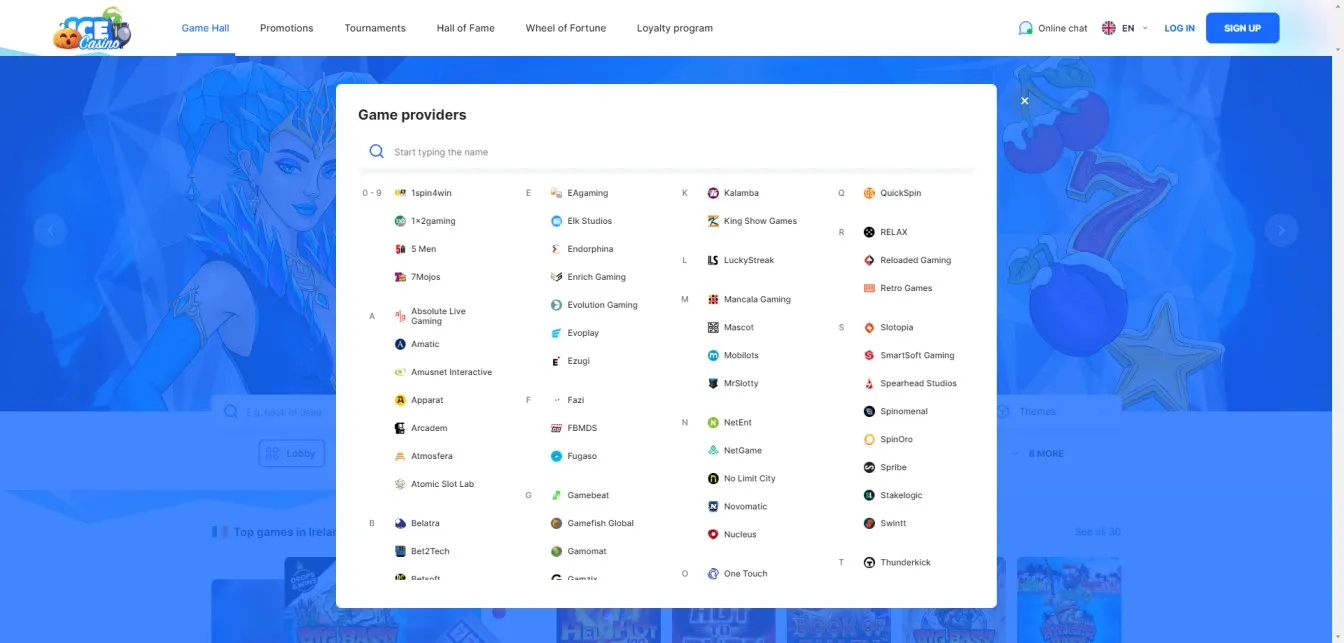
Task: Click the Fugaso provider icon
Action: (x=557, y=456)
